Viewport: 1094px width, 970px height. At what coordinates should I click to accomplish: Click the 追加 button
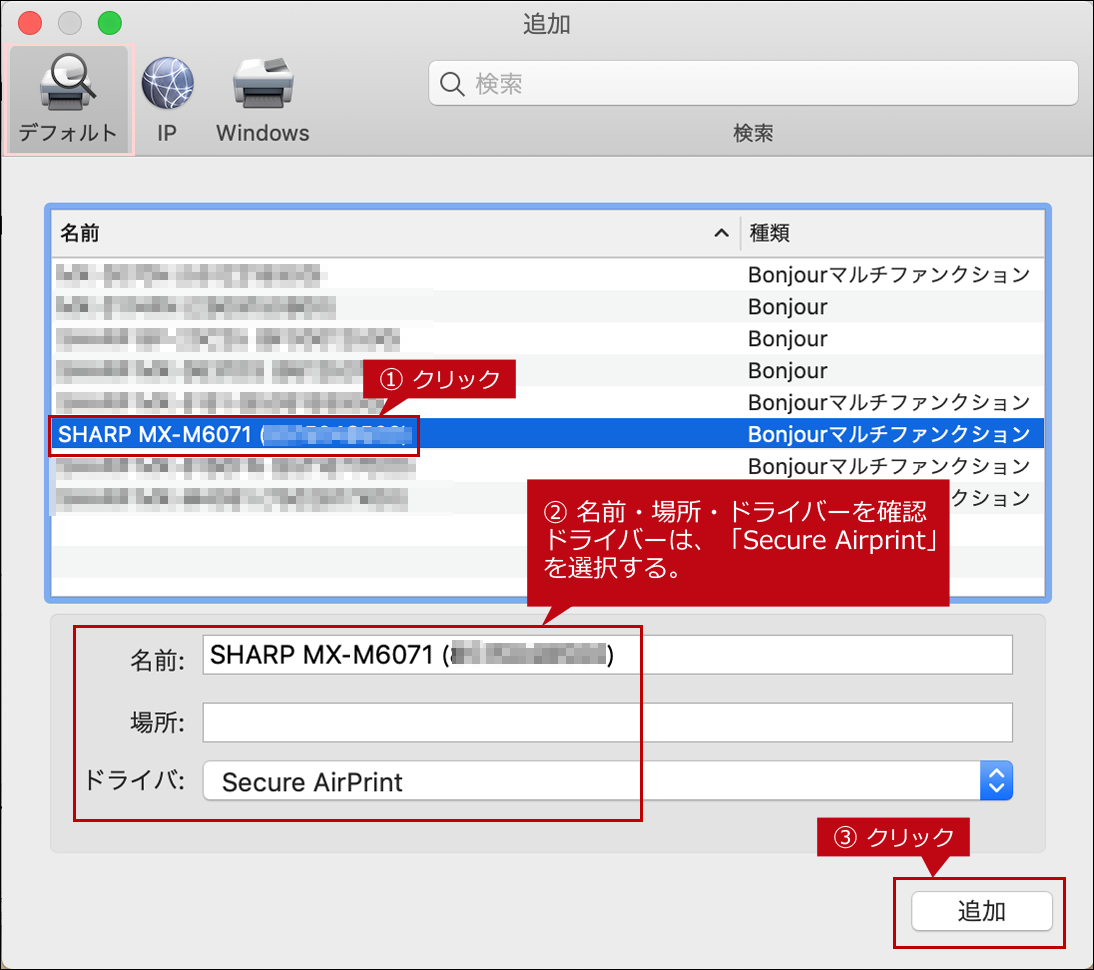(982, 911)
